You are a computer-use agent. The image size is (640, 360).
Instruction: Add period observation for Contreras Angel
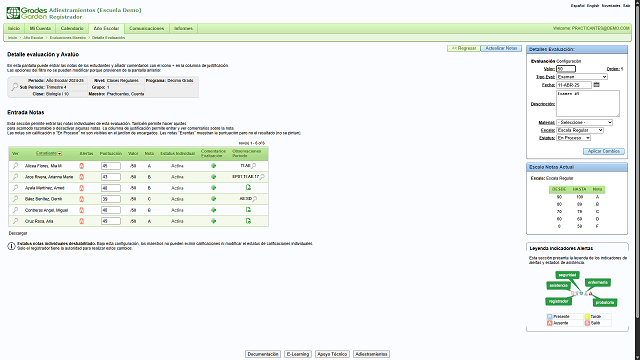[248, 209]
